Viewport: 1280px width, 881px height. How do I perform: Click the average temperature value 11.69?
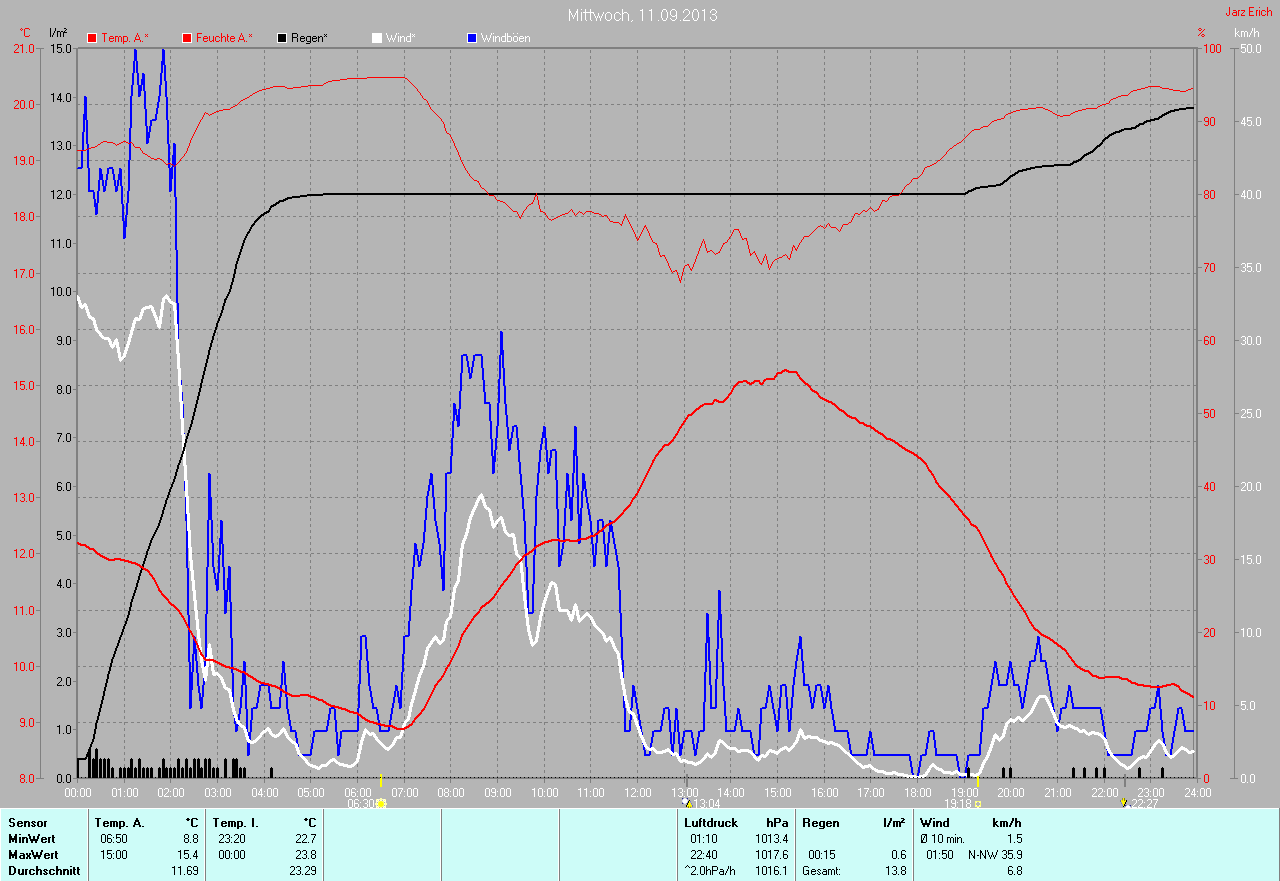(x=185, y=871)
